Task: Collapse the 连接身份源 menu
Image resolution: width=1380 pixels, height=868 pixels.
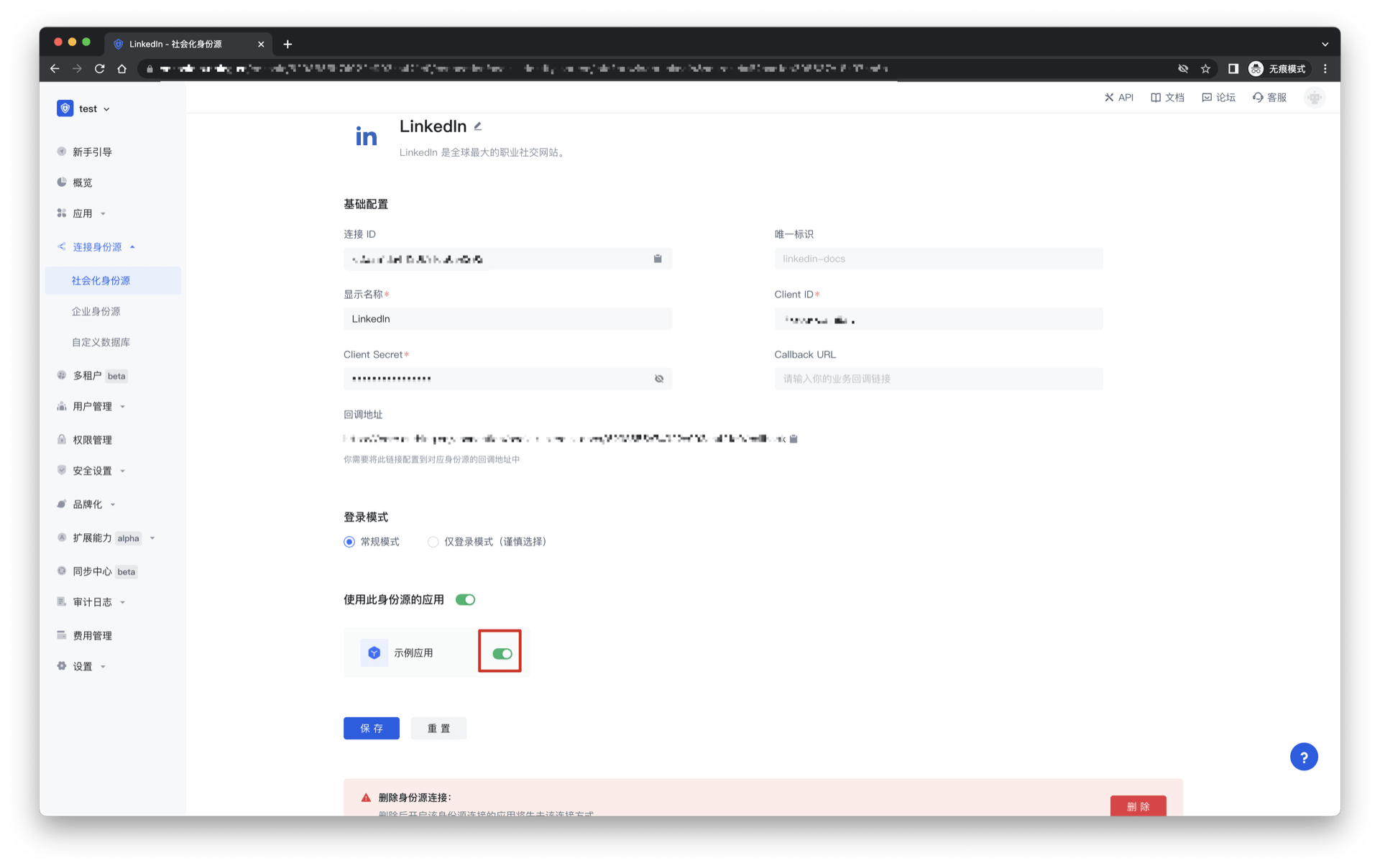Action: 97,247
